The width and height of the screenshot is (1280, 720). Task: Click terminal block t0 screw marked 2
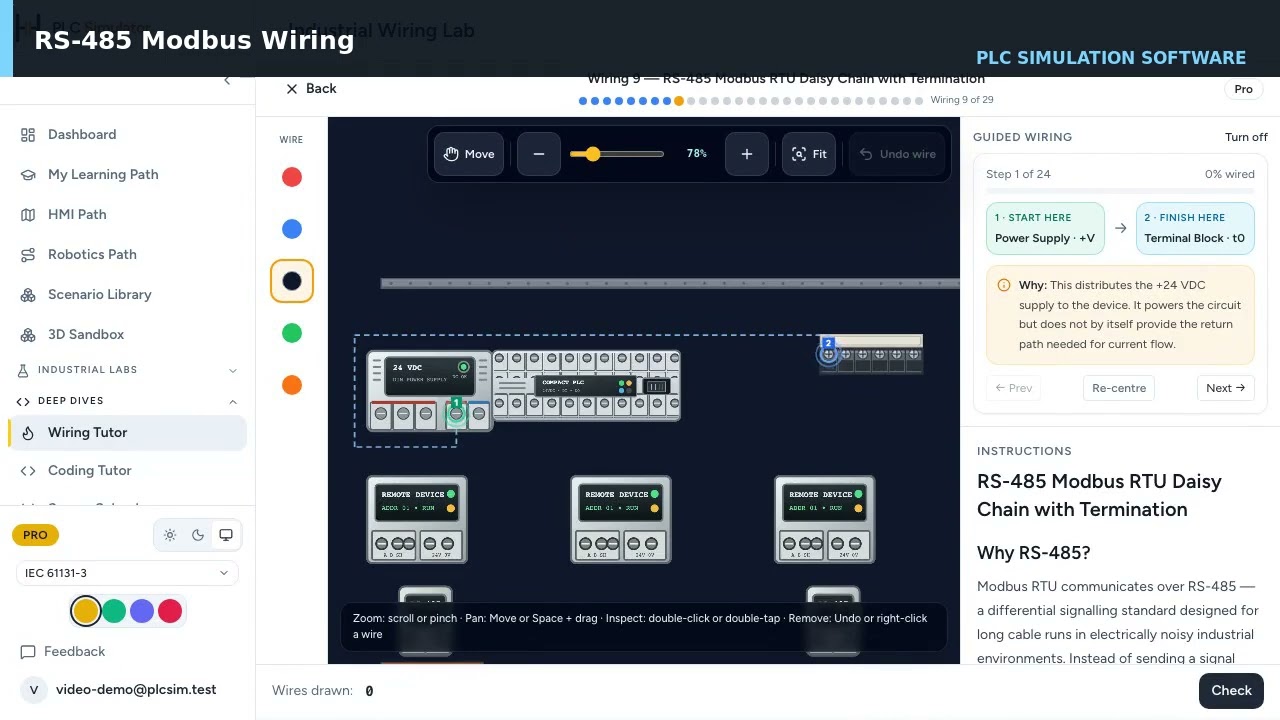(828, 354)
